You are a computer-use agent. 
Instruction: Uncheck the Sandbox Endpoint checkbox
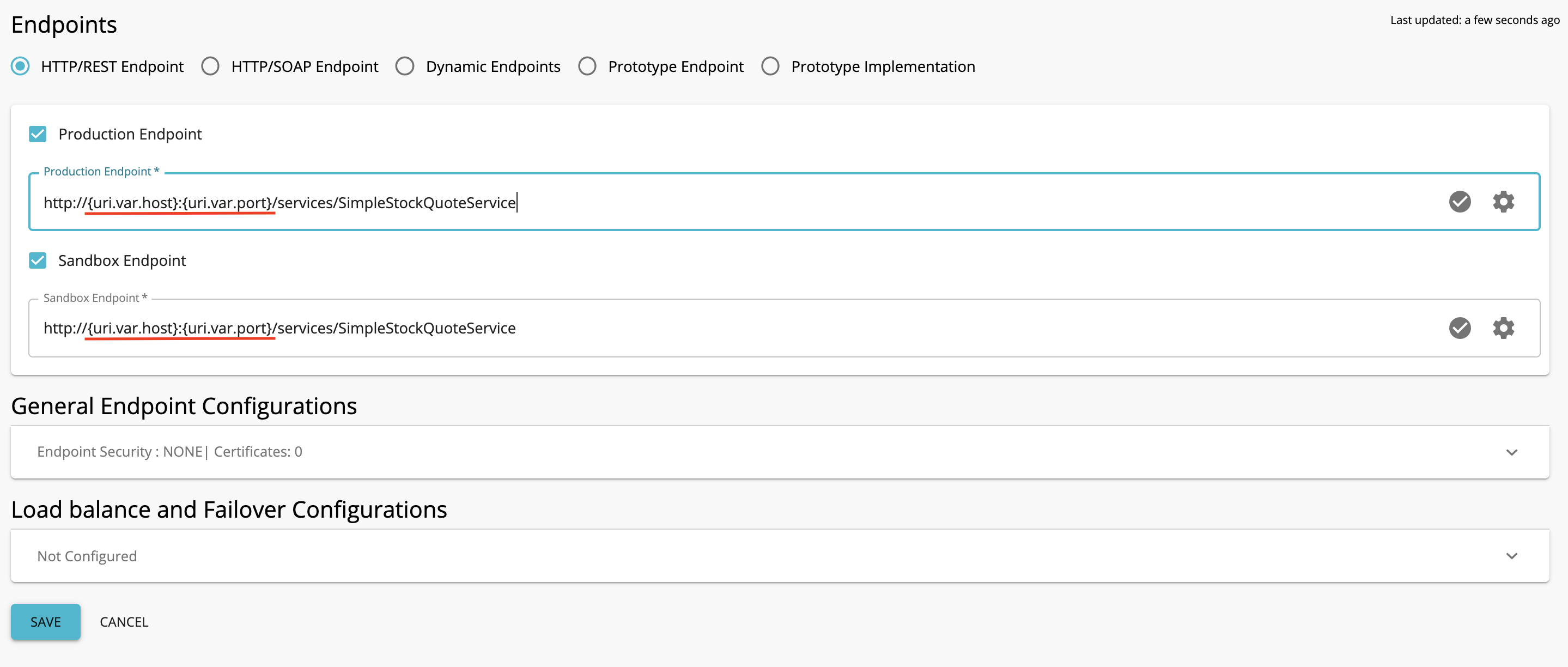pos(38,260)
